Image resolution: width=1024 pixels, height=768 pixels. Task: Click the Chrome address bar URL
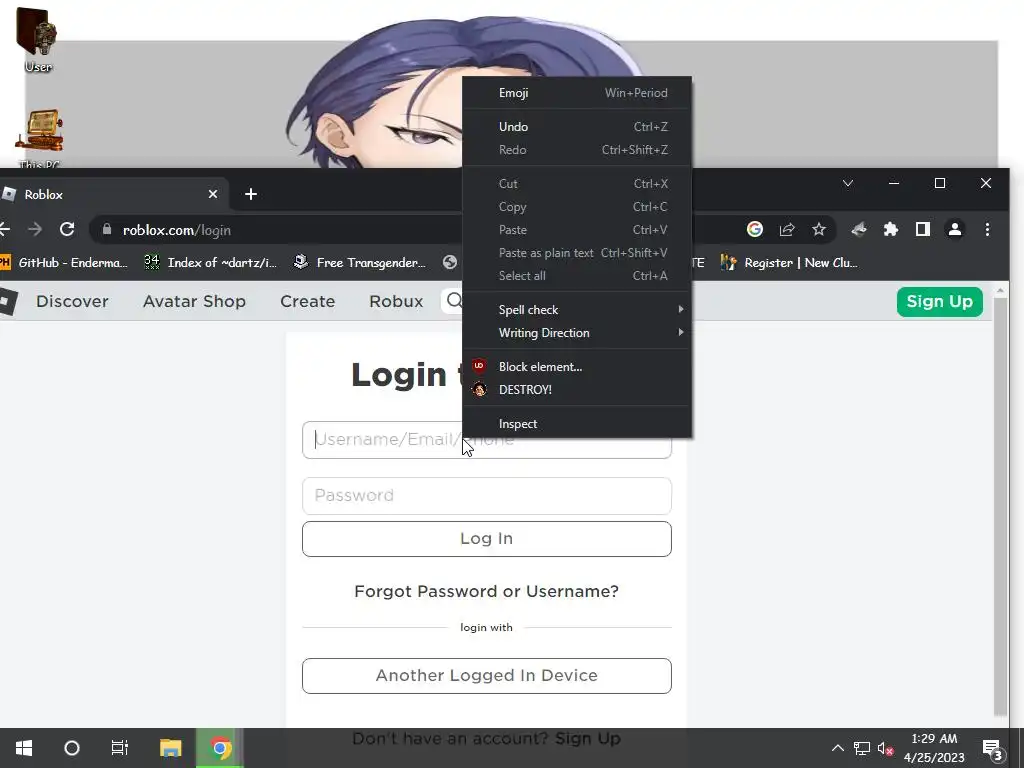tap(176, 230)
